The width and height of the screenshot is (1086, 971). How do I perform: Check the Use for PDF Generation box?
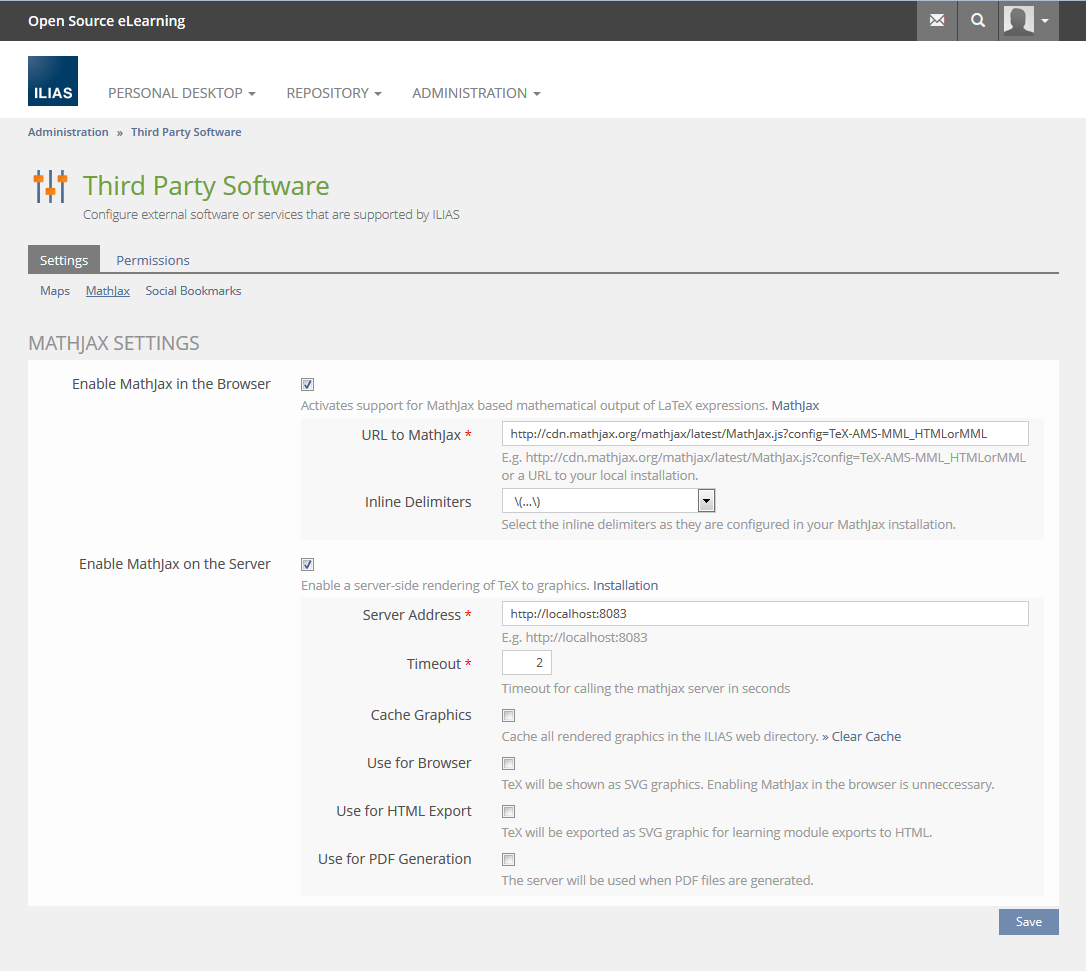509,859
